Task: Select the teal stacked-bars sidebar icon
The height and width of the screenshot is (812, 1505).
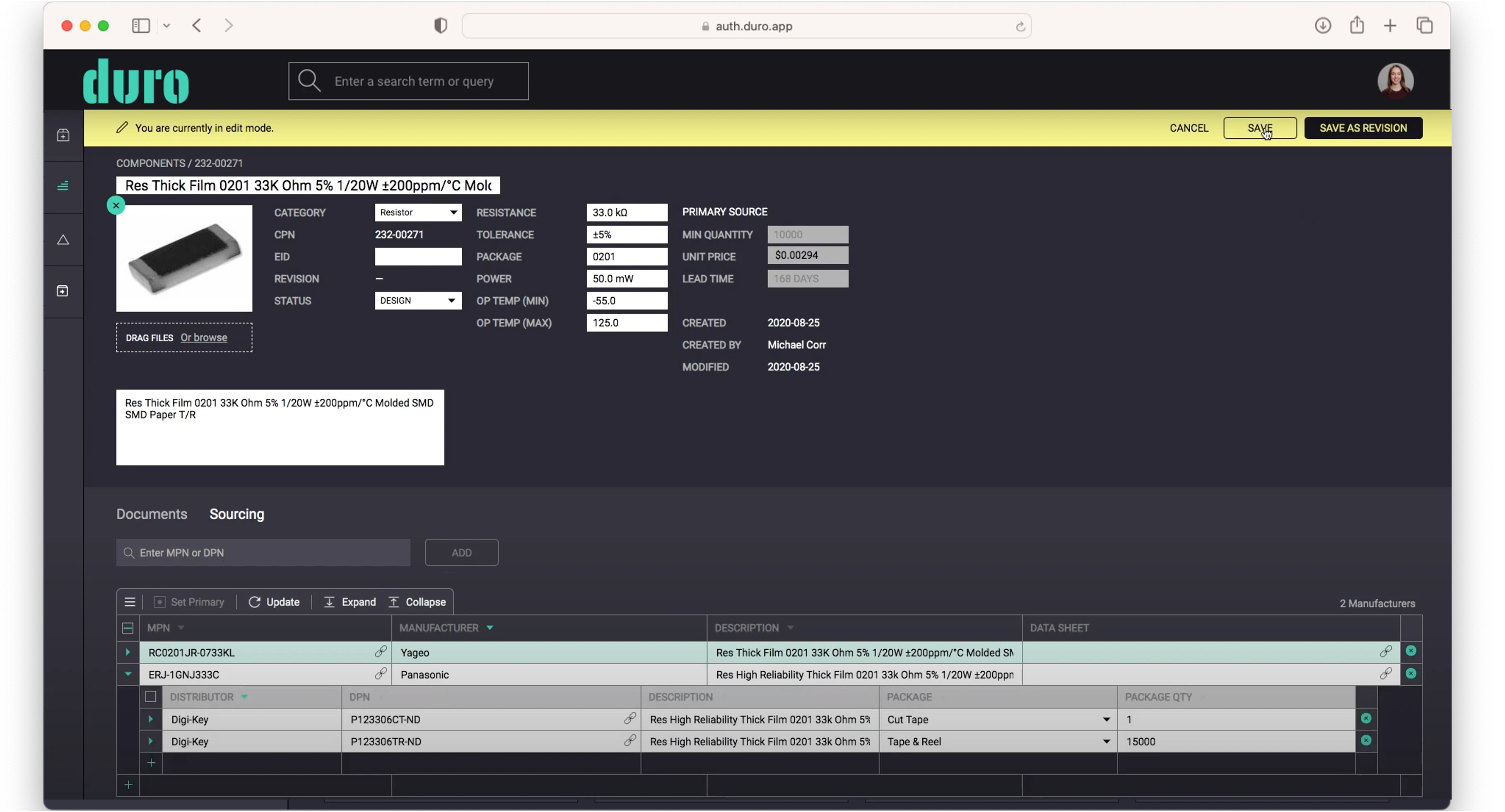Action: tap(63, 185)
